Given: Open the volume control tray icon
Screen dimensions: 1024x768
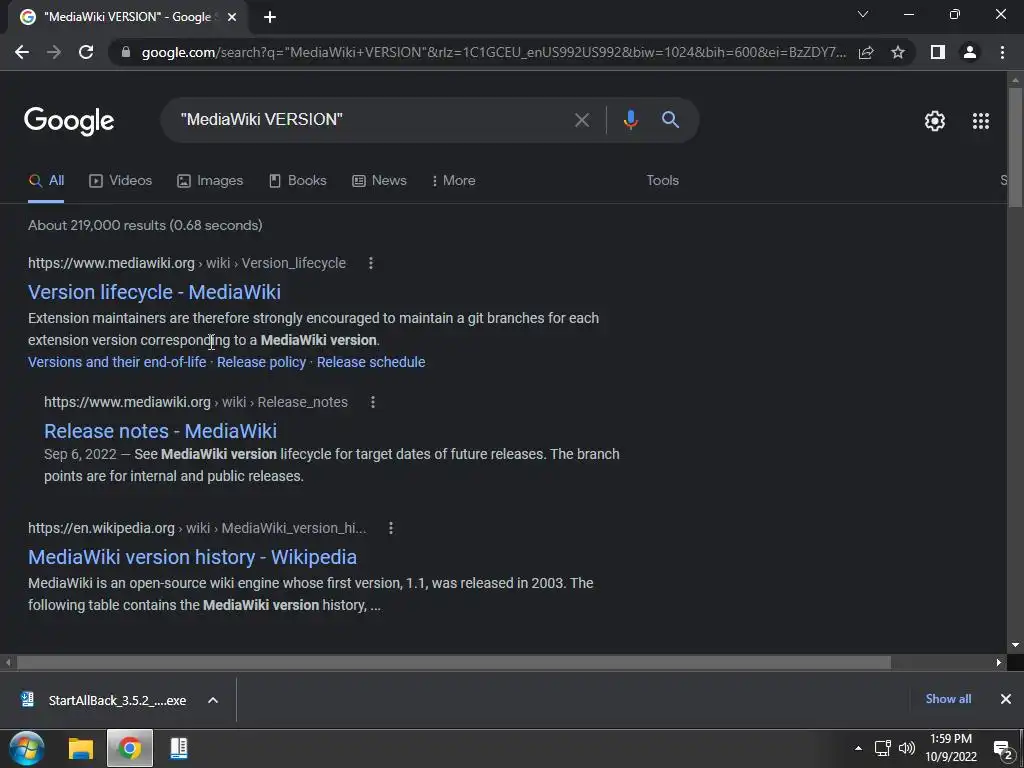Looking at the screenshot, I should [x=906, y=748].
